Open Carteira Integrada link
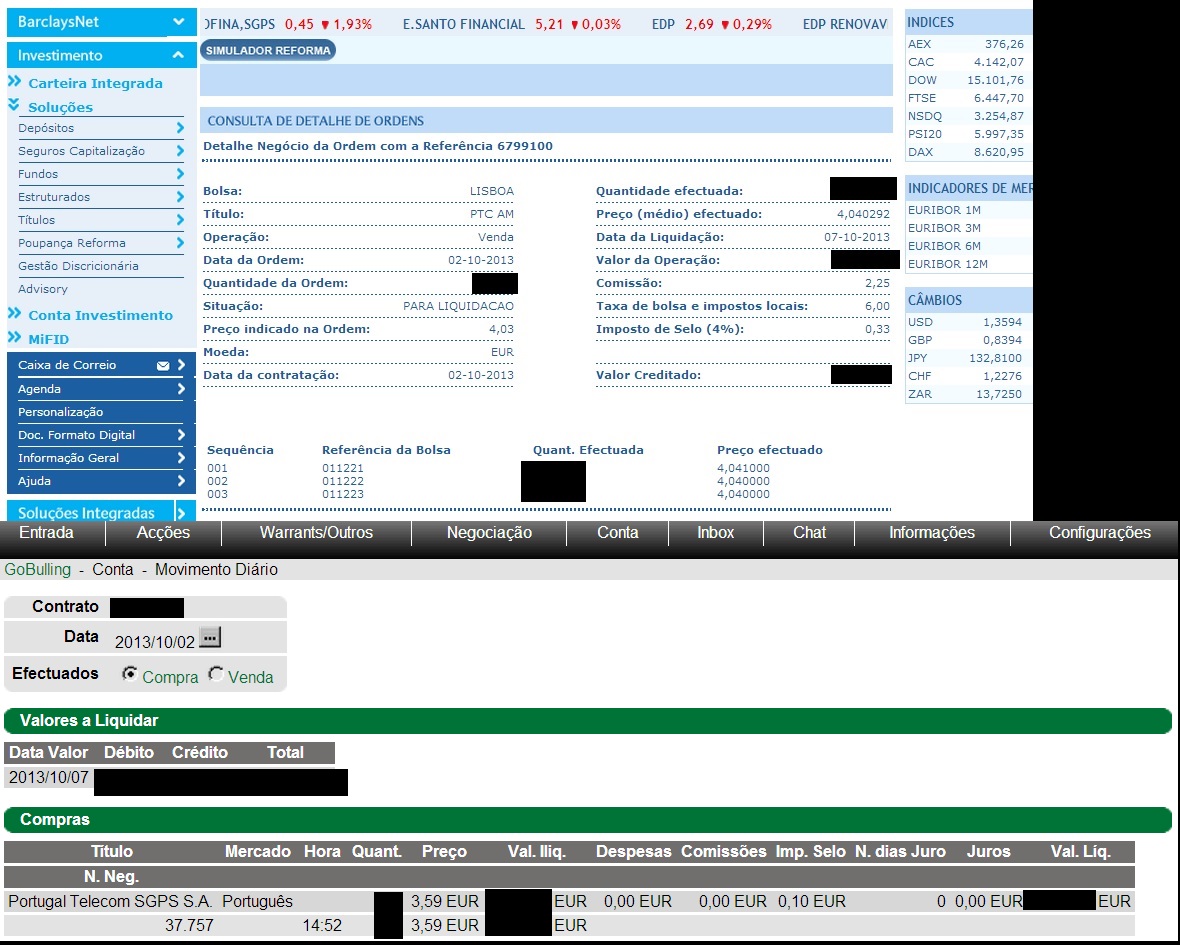This screenshot has height=945, width=1180. (x=96, y=83)
